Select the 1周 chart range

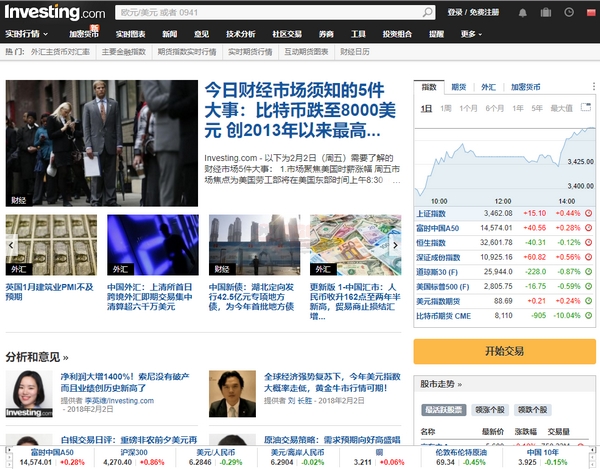(446, 109)
